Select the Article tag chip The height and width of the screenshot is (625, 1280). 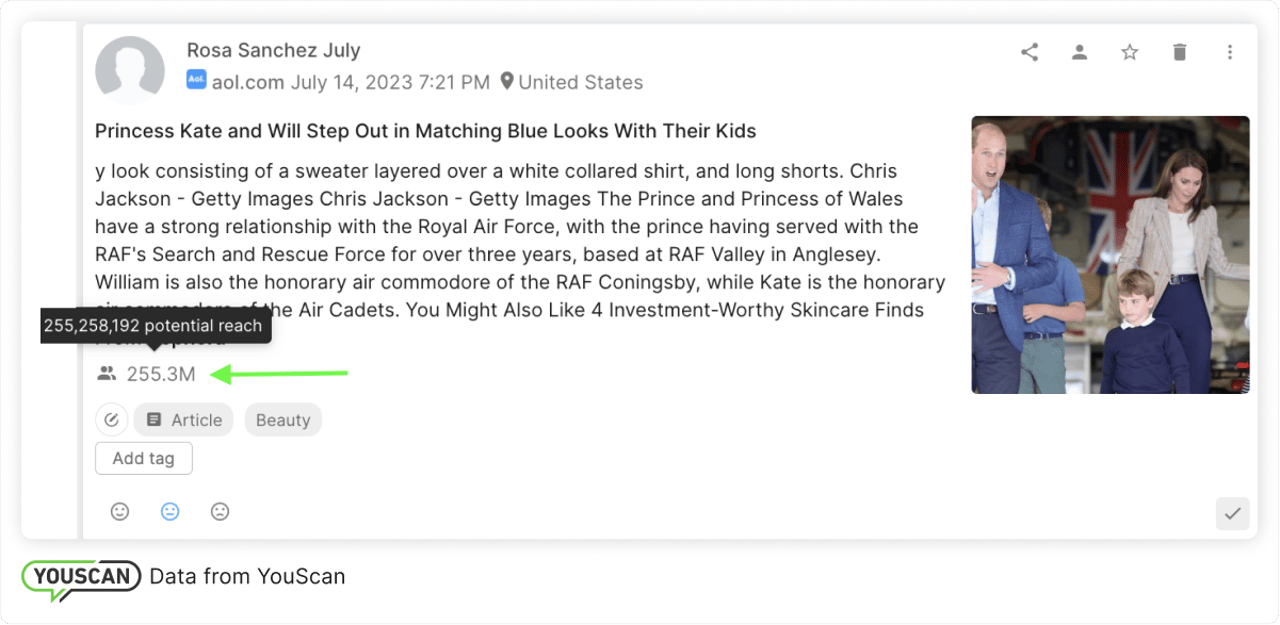tap(184, 420)
